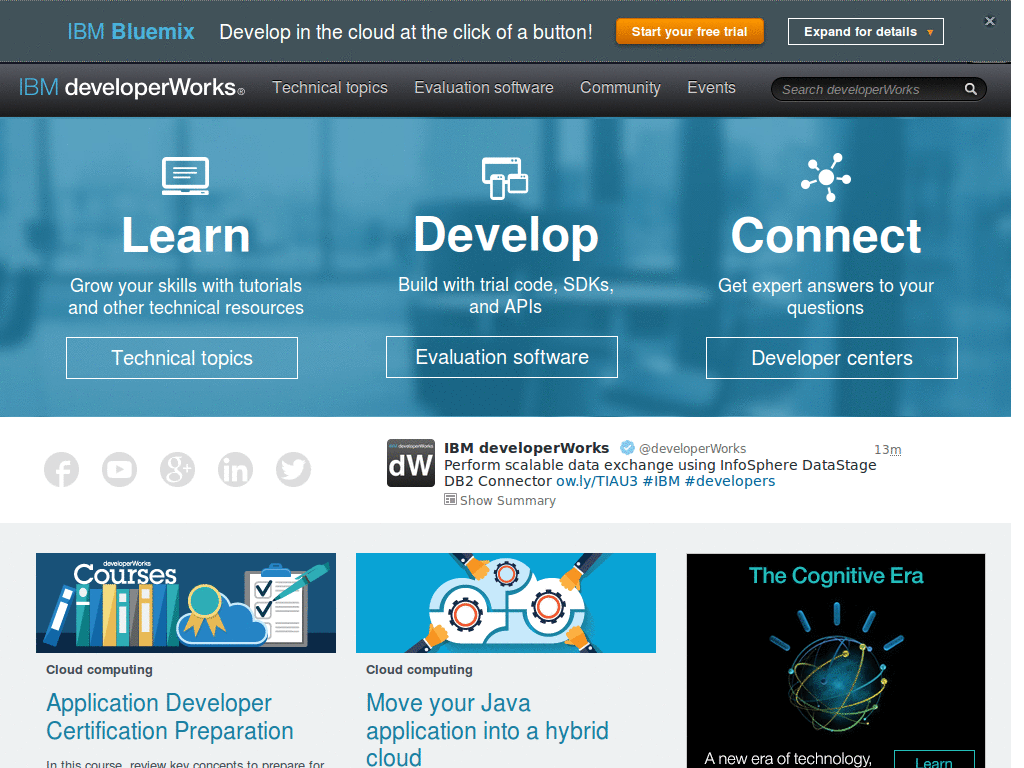
Task: Click Cloud computing label above Java article
Action: [419, 670]
